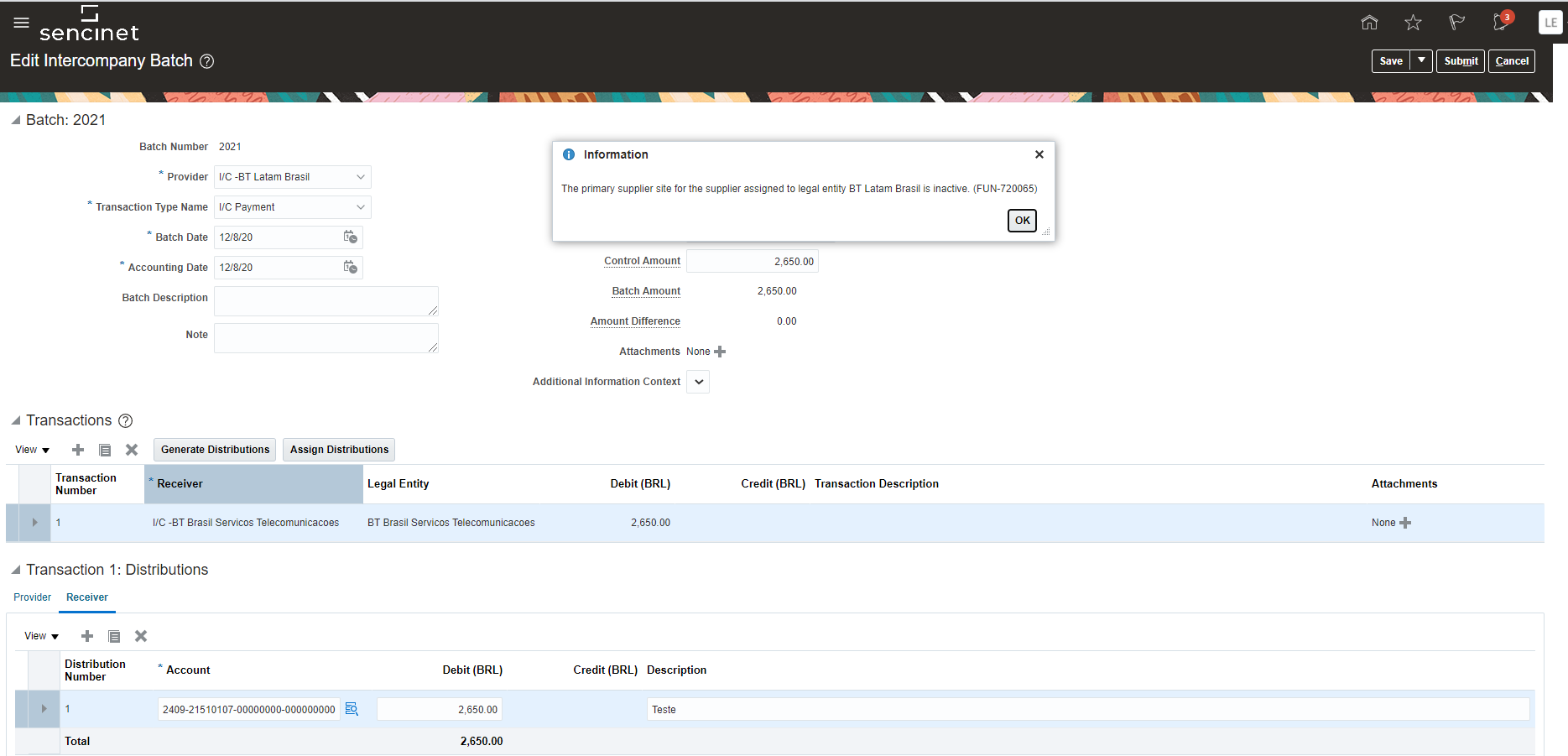Click help icon next to Transactions
This screenshot has height=756, width=1568.
pos(126,420)
